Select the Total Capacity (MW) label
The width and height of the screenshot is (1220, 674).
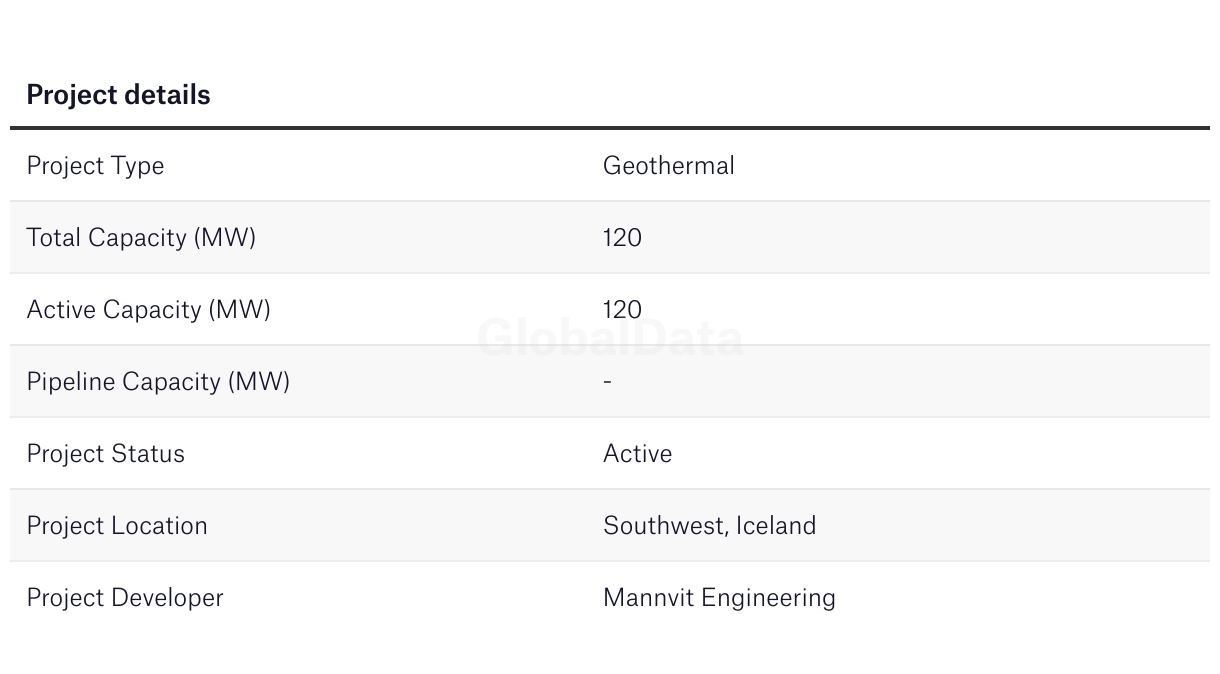(141, 238)
